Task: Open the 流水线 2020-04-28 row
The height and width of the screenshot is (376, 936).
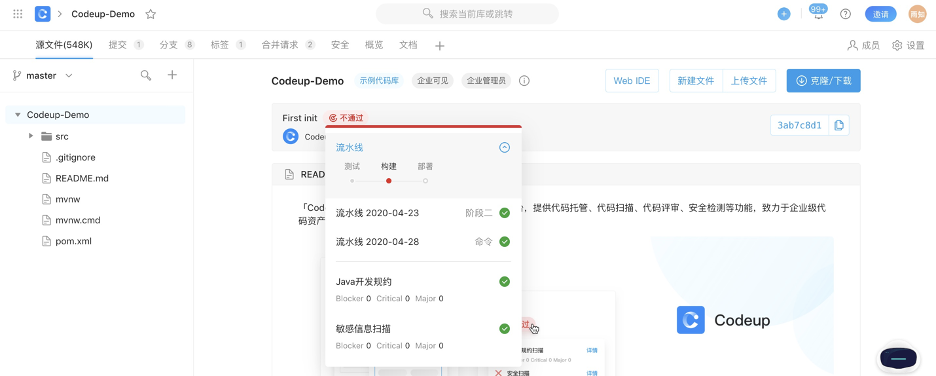Action: (423, 242)
